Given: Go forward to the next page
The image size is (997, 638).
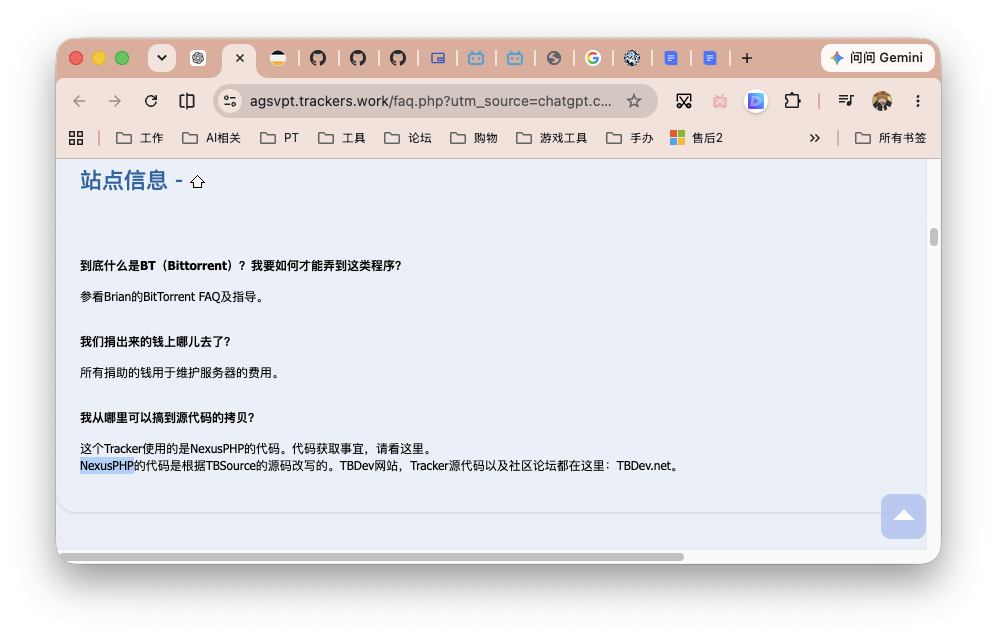Looking at the screenshot, I should click(x=114, y=101).
